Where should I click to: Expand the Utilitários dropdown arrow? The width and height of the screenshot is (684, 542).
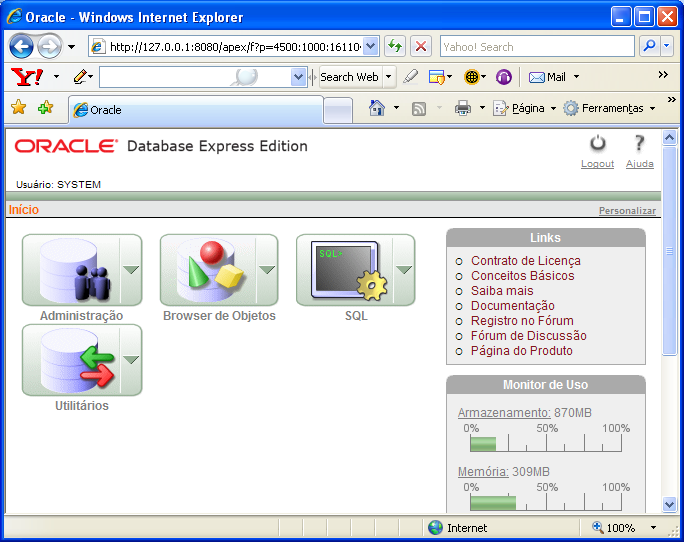click(131, 360)
